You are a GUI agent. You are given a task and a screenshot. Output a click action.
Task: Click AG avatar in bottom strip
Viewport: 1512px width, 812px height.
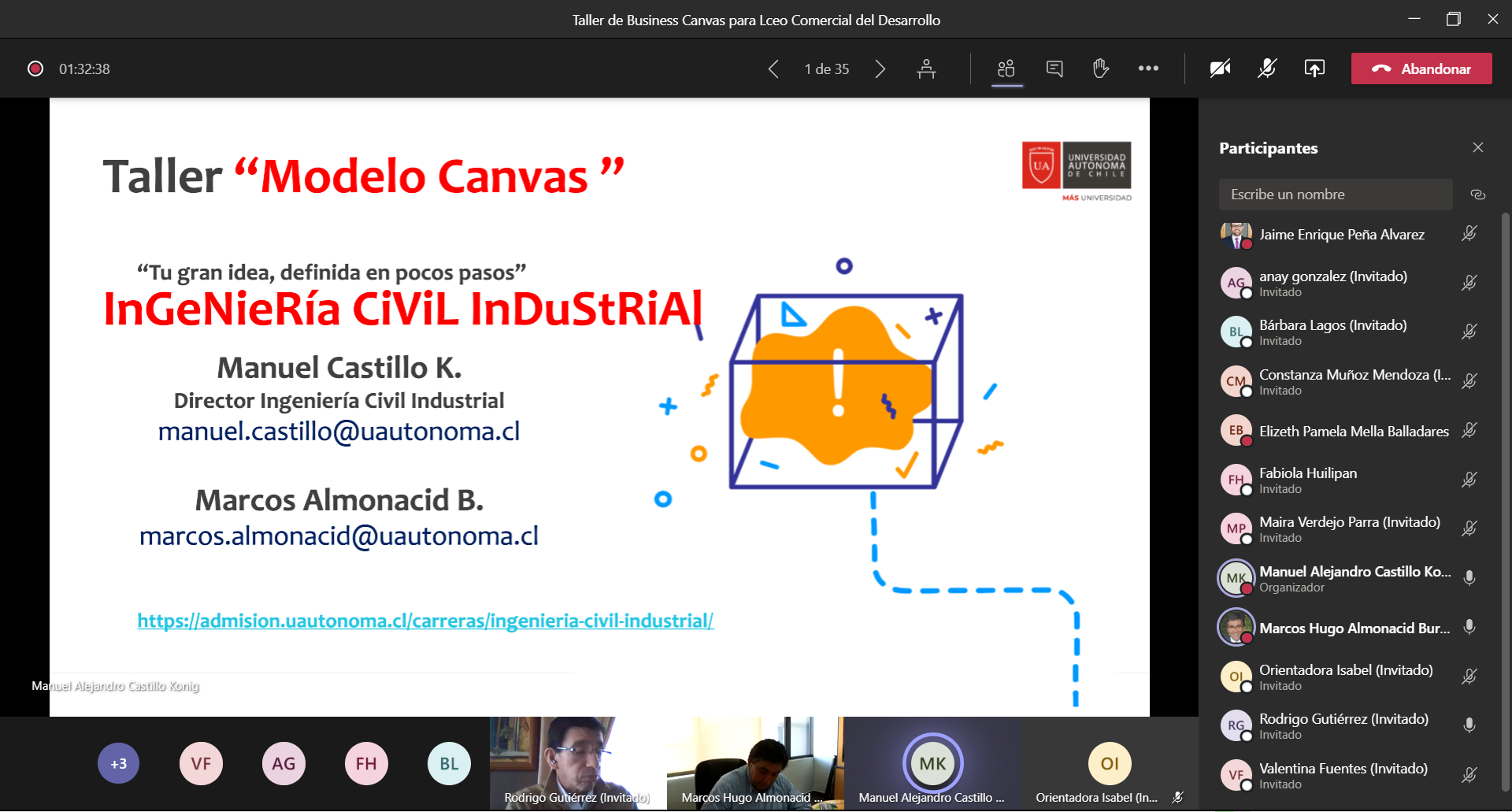click(283, 763)
